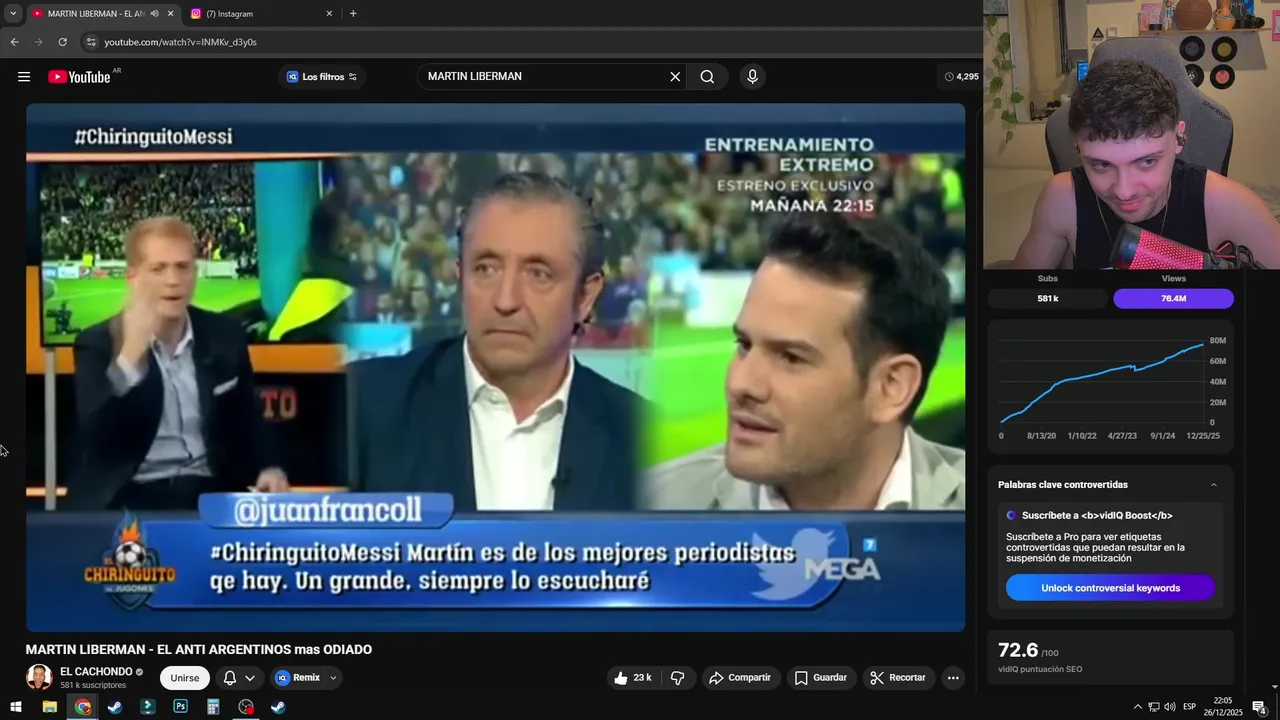Collapse the Palabras clave controvertidas panel
Image resolution: width=1280 pixels, height=720 pixels.
point(1214,485)
